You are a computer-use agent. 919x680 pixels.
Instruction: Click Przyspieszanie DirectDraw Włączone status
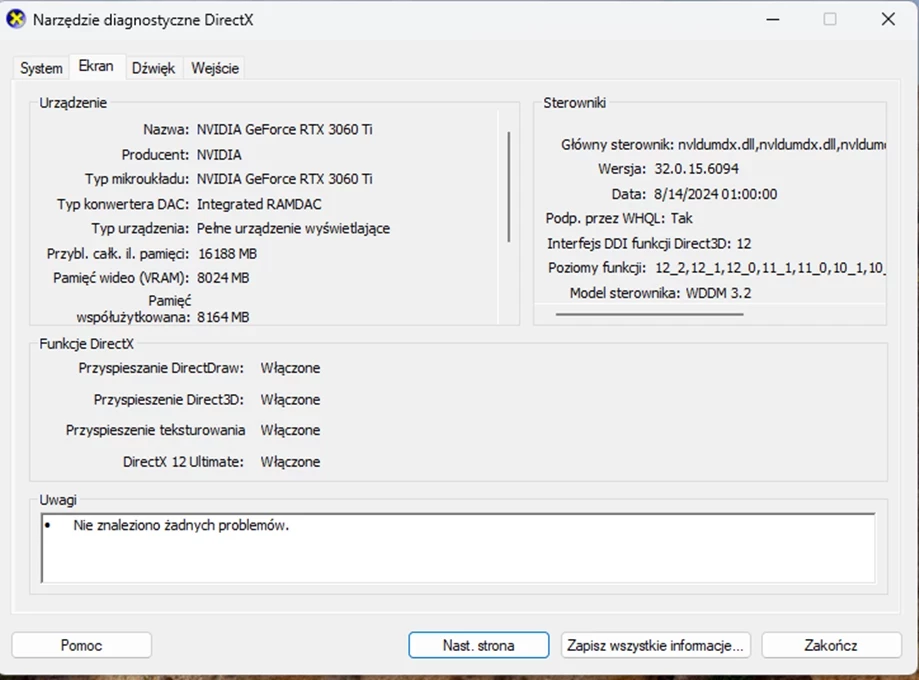tap(290, 368)
